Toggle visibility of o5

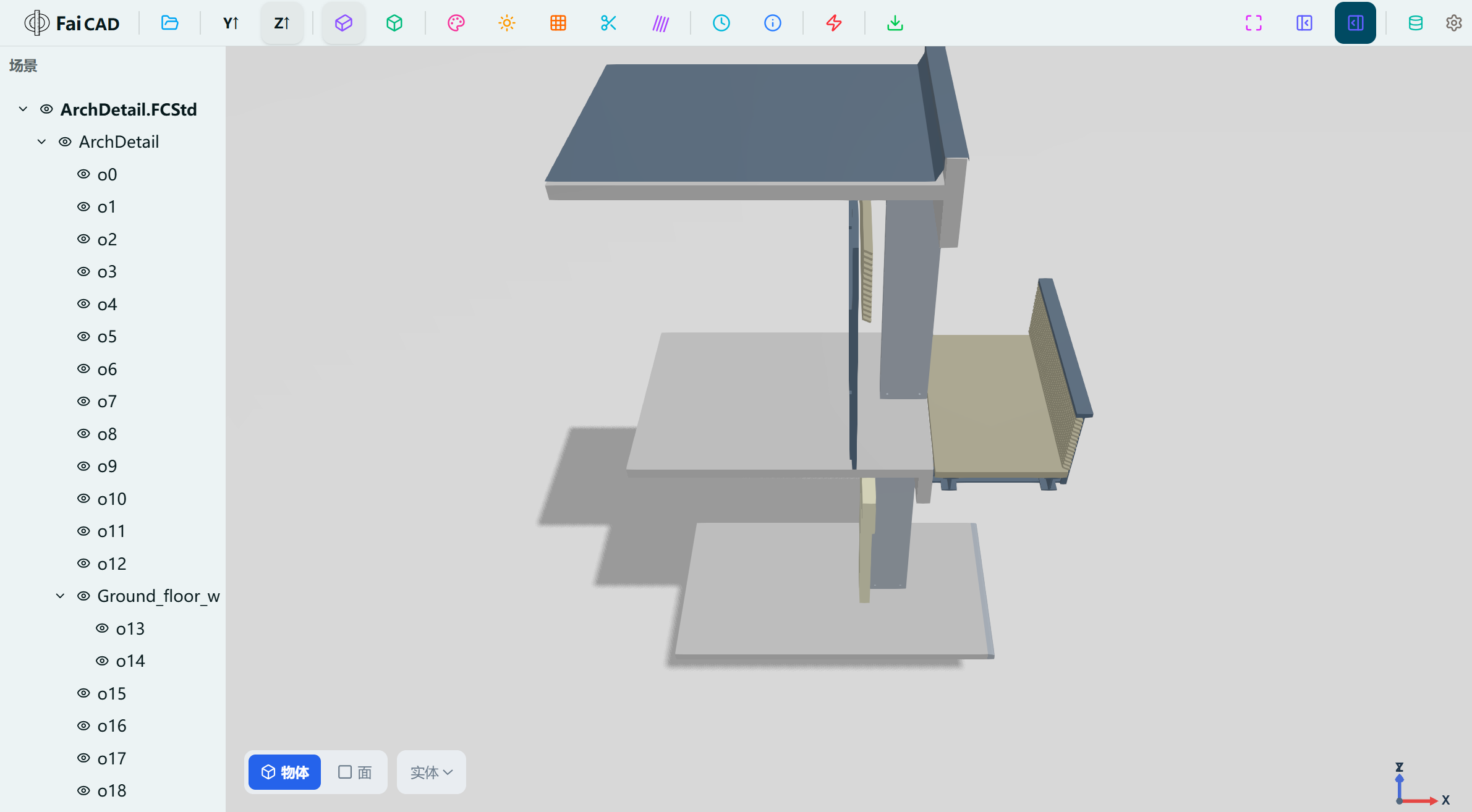83,337
